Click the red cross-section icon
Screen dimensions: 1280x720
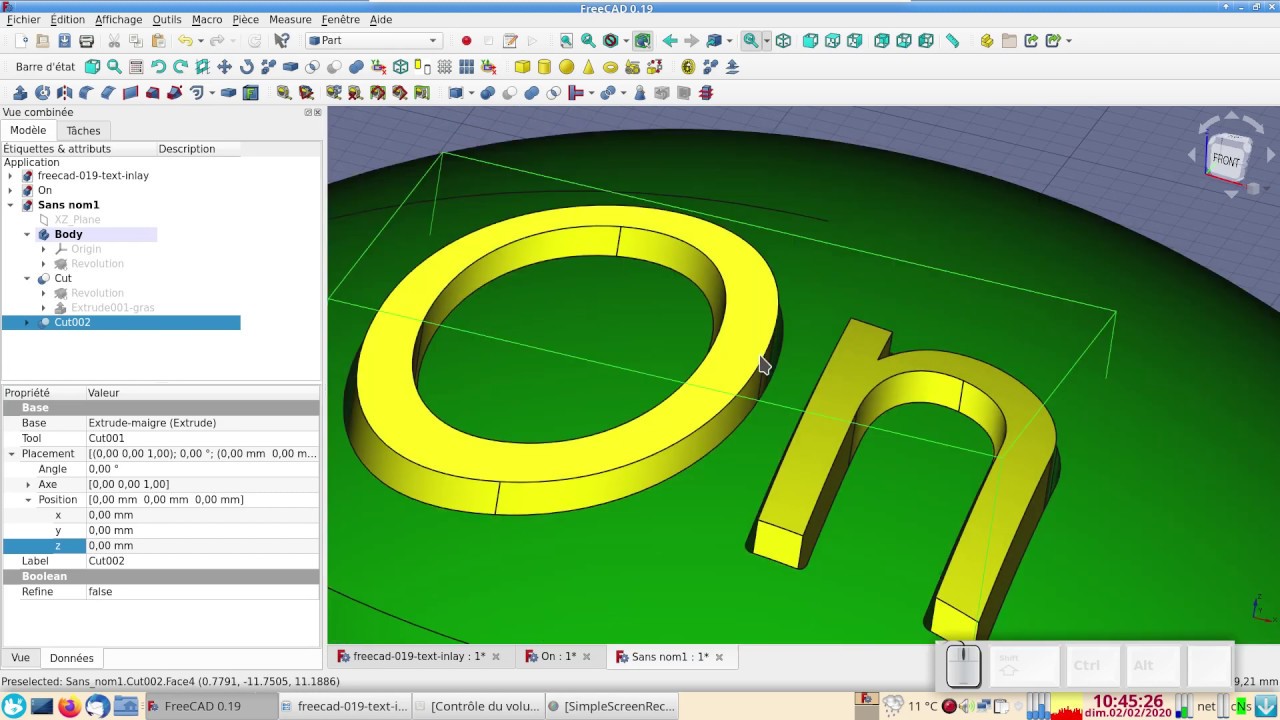(706, 93)
